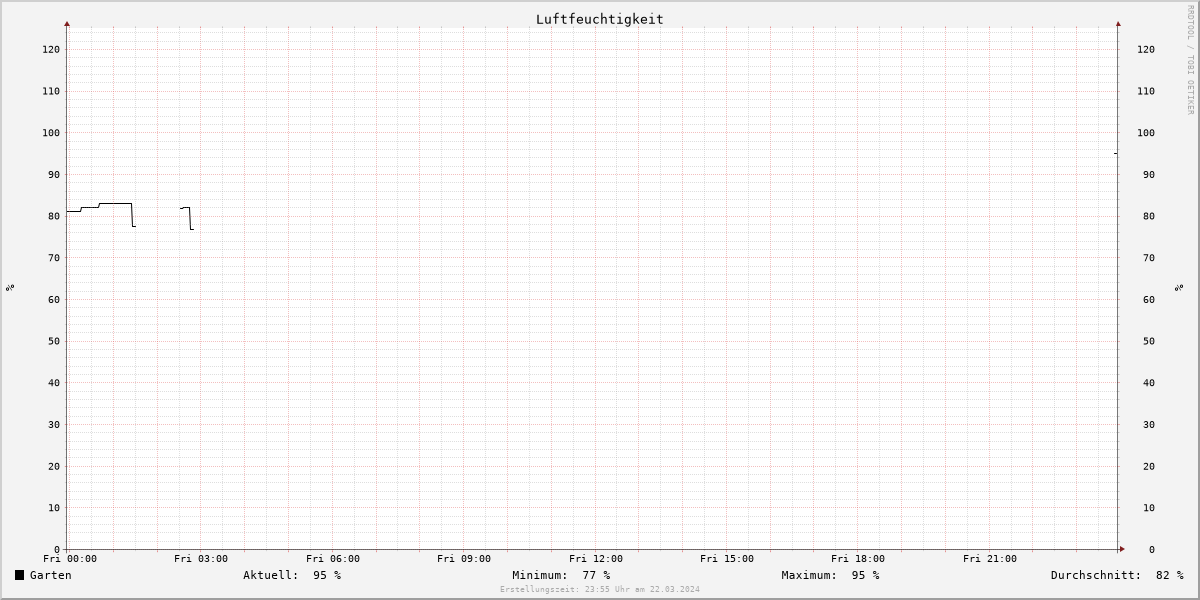The width and height of the screenshot is (1200, 600).
Task: Click the Minimum: 77 % value
Action: tap(561, 575)
